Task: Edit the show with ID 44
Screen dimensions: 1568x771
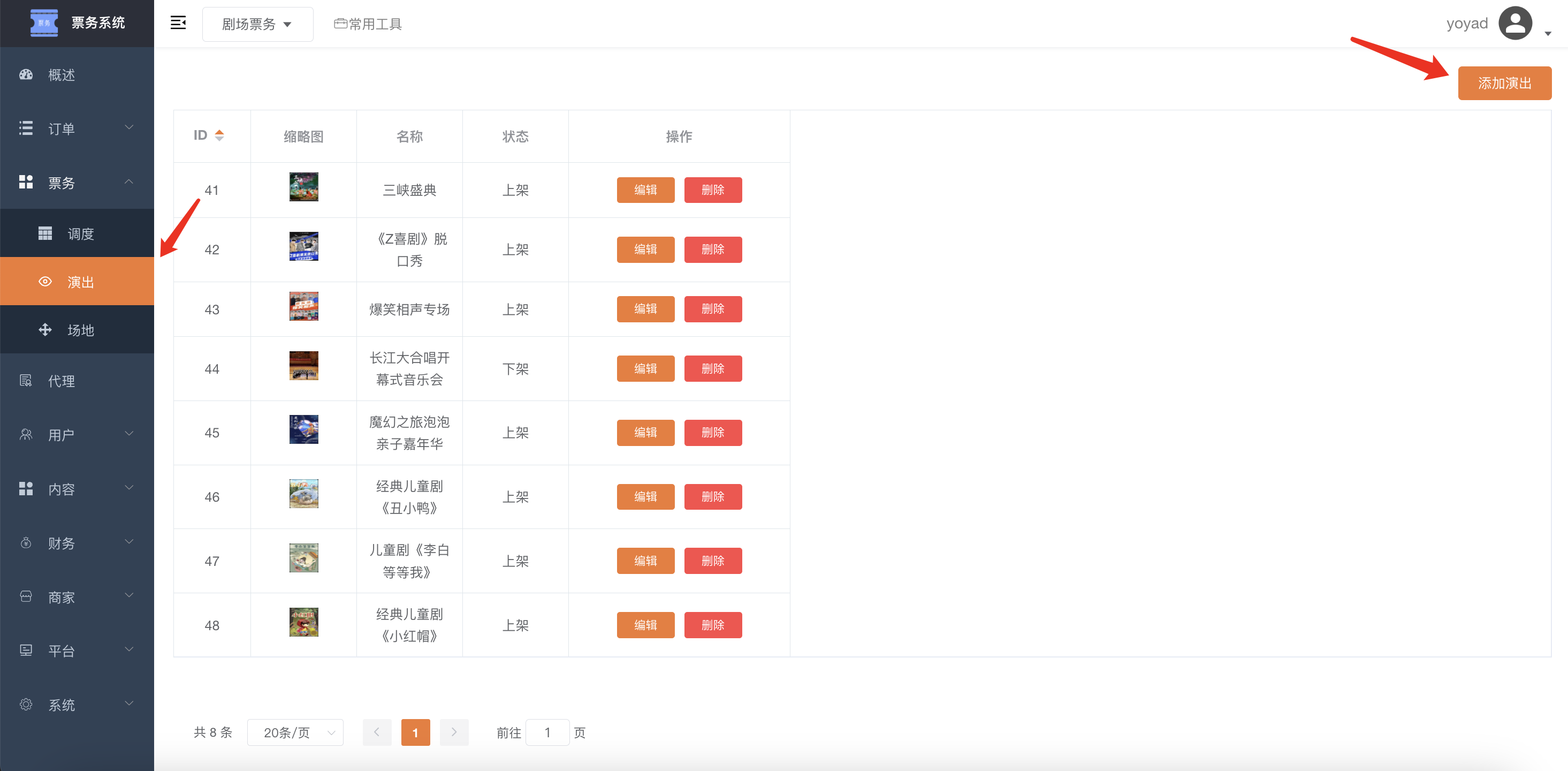Action: click(646, 369)
